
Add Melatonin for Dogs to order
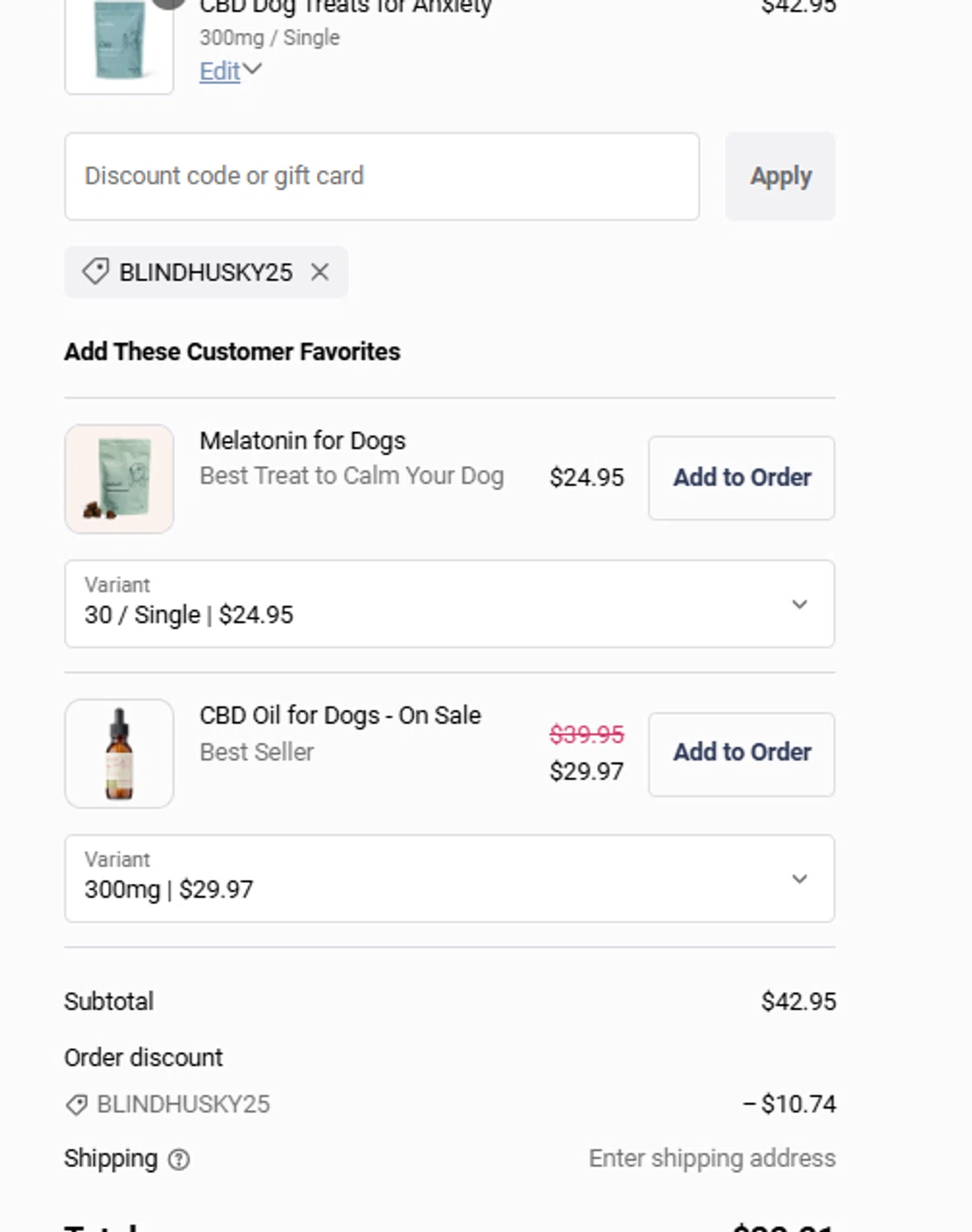[741, 477]
